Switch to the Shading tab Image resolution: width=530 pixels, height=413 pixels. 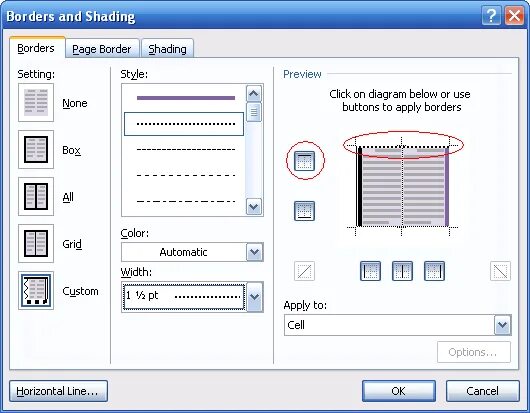click(x=167, y=49)
